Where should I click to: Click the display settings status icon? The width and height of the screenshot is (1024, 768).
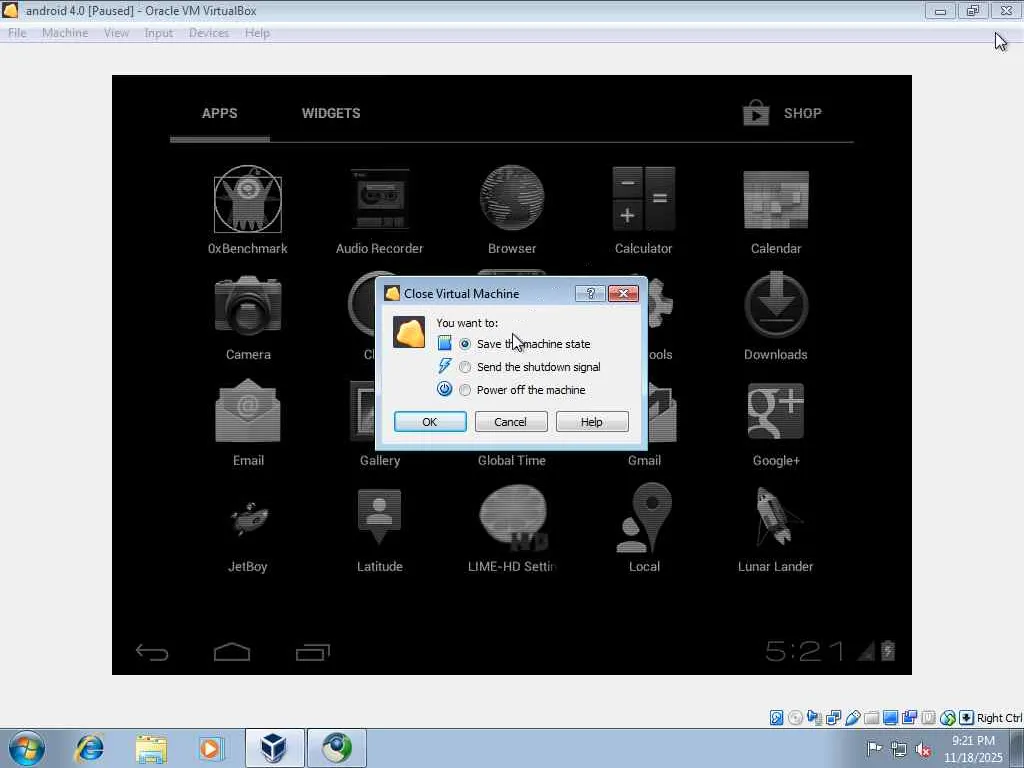coord(890,718)
